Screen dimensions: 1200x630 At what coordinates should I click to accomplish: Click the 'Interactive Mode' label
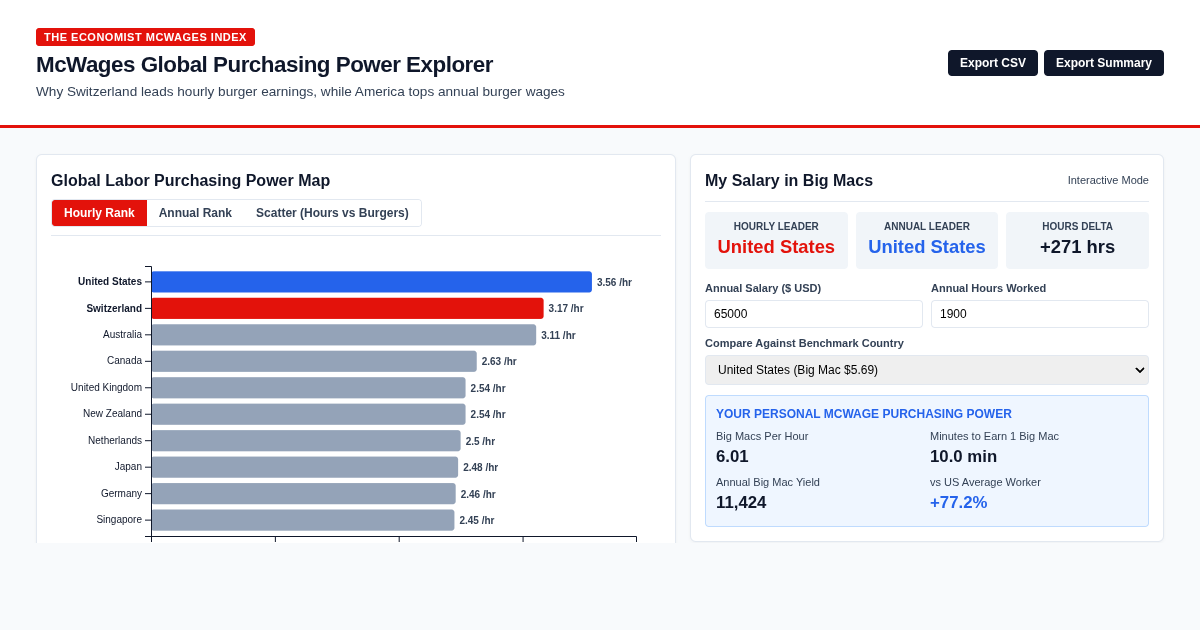(1108, 180)
